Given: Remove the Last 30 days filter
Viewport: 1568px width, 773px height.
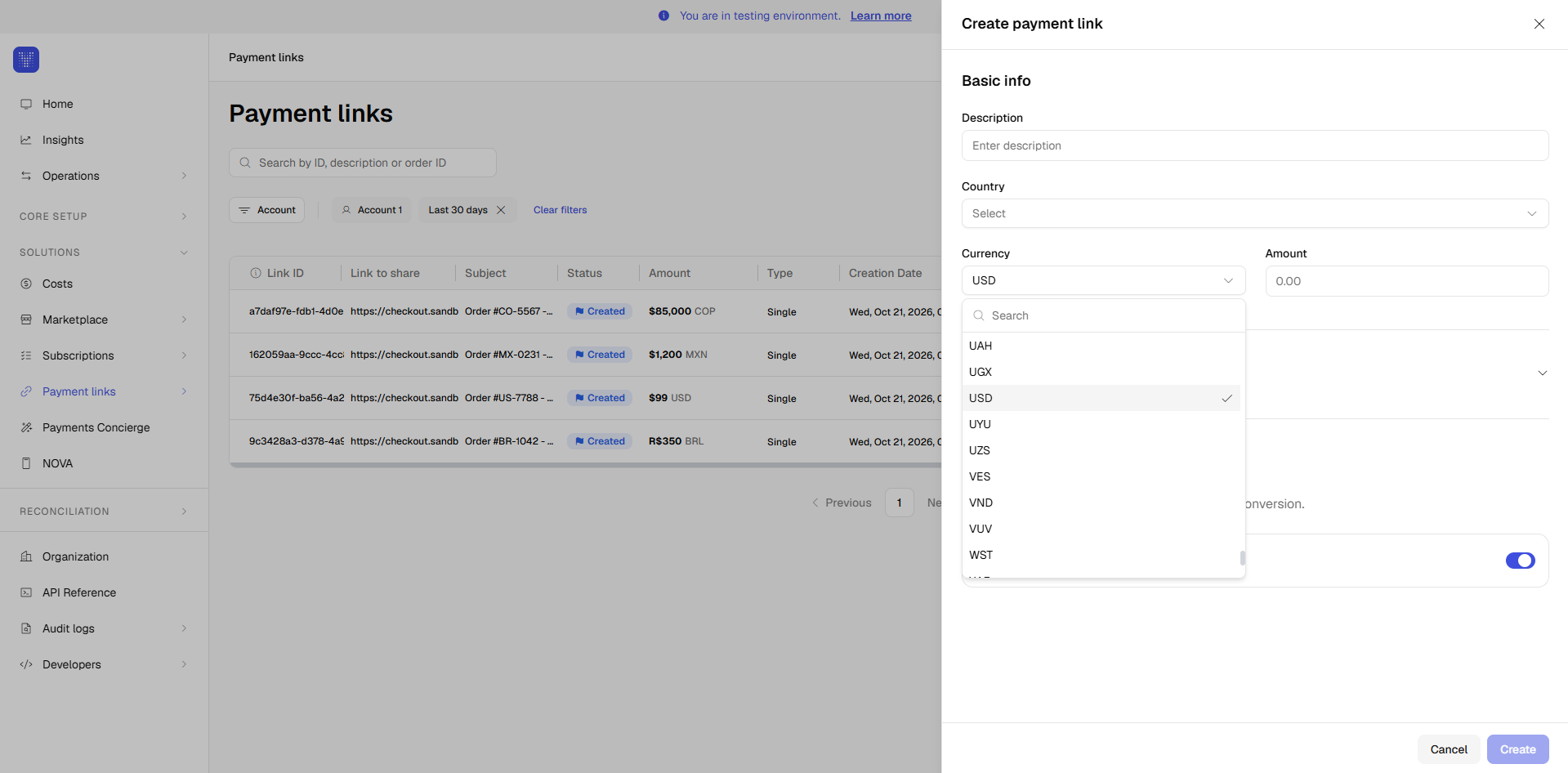Looking at the screenshot, I should (501, 210).
